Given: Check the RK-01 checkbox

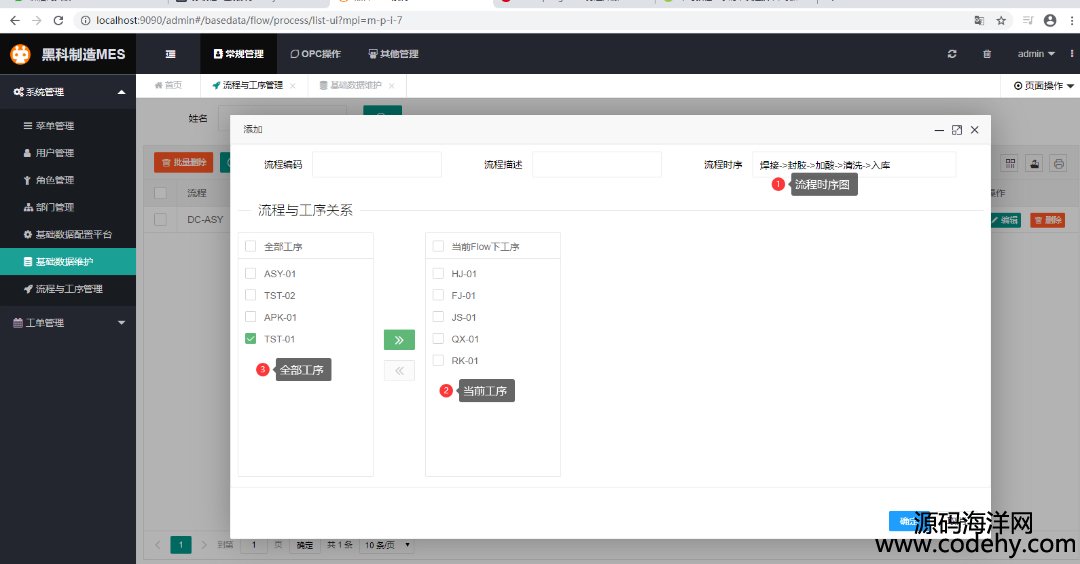Looking at the screenshot, I should point(438,360).
